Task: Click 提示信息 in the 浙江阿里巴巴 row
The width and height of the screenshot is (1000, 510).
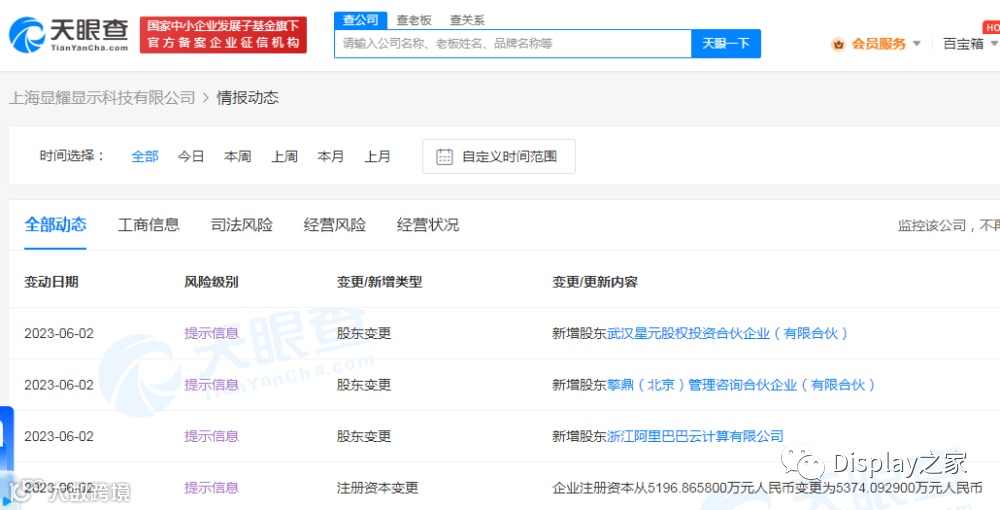Action: coord(211,437)
